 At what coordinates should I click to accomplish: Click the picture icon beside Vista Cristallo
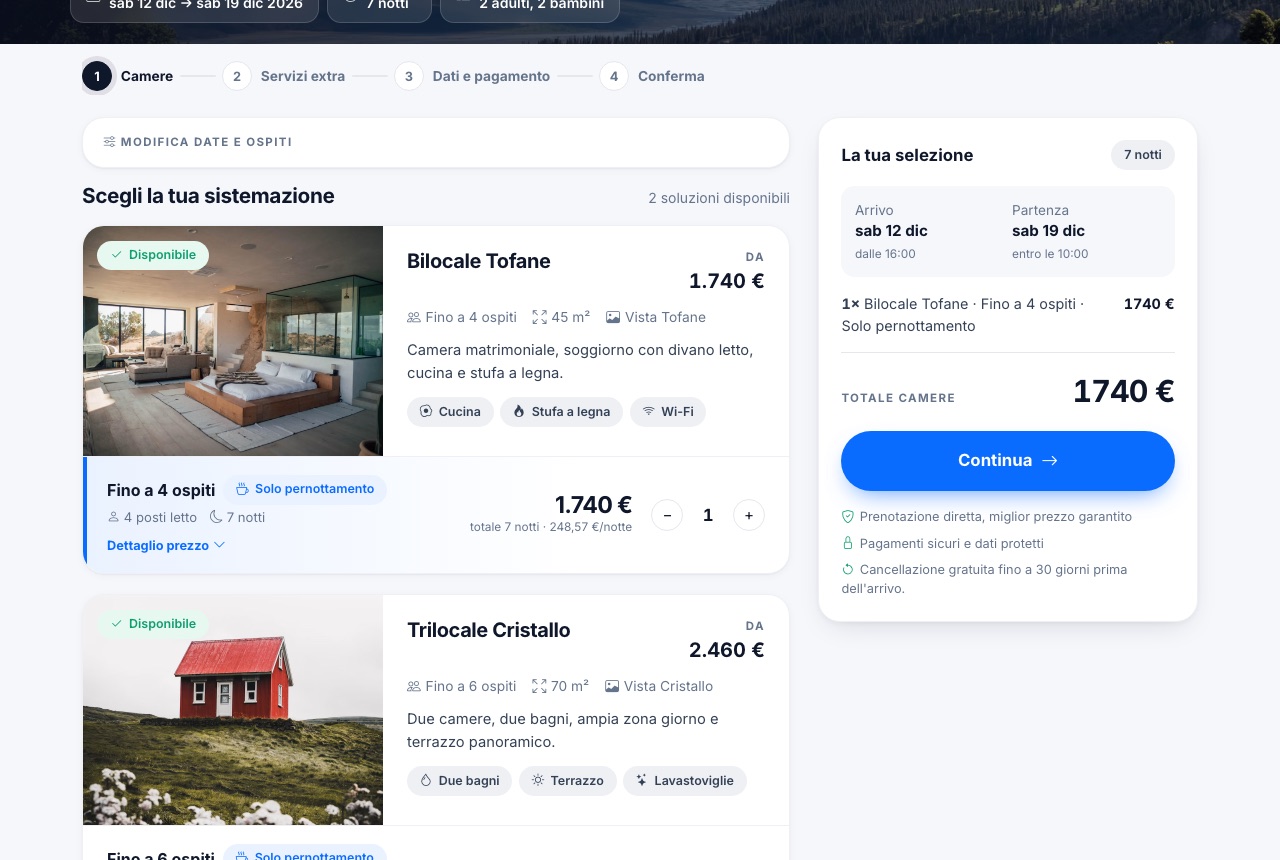(612, 686)
